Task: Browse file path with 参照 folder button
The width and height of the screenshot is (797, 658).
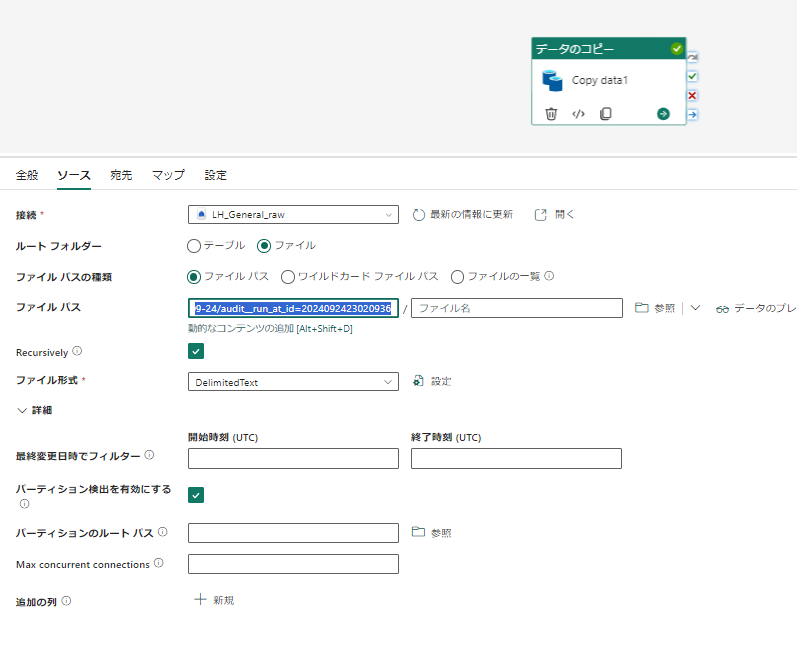Action: (655, 308)
